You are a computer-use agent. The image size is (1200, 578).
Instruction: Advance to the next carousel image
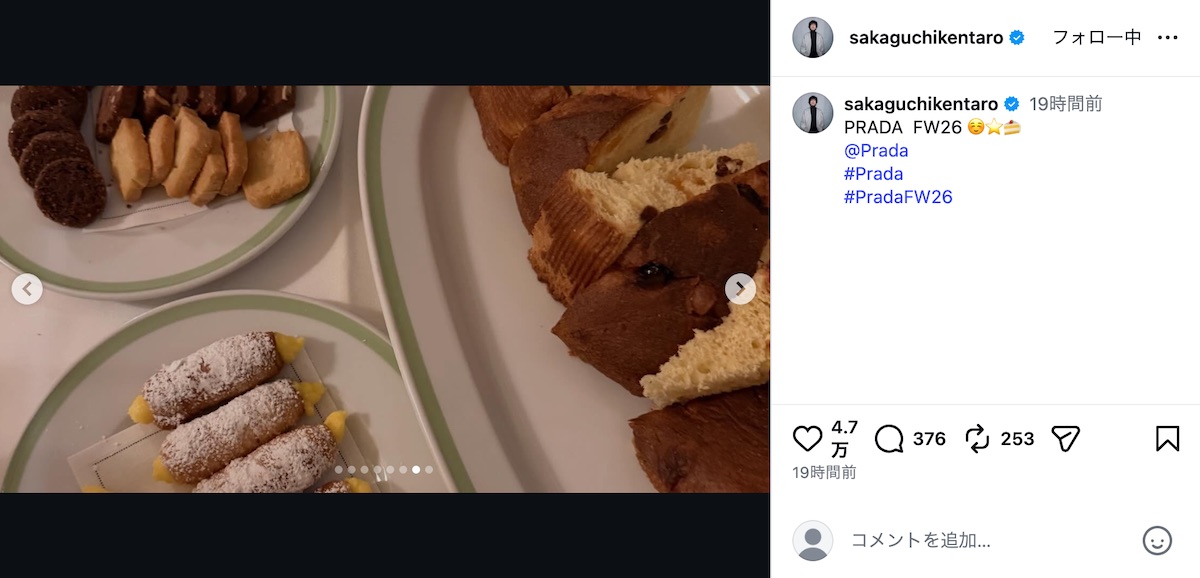[x=739, y=289]
